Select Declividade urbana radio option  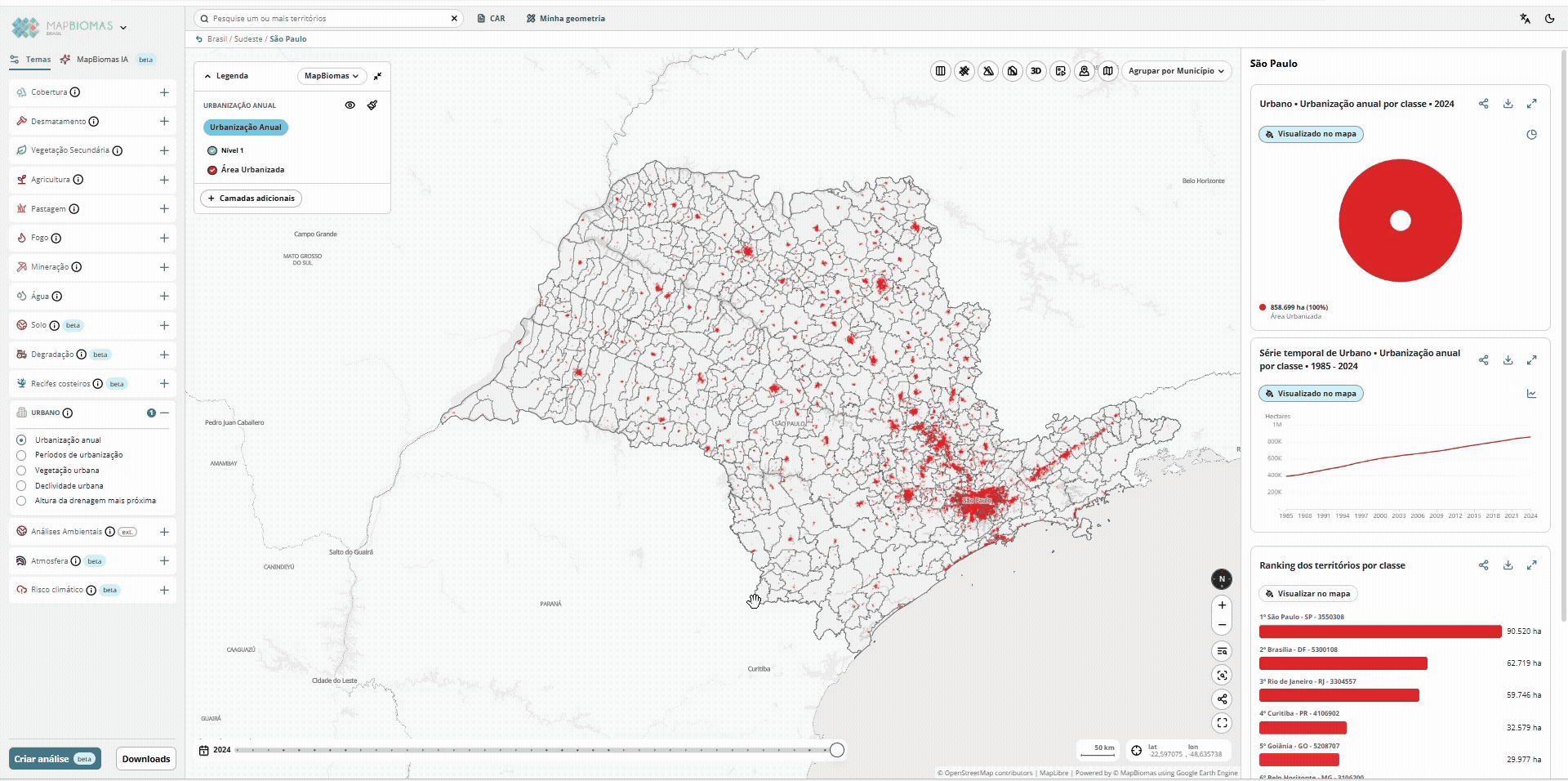pyautogui.click(x=21, y=486)
